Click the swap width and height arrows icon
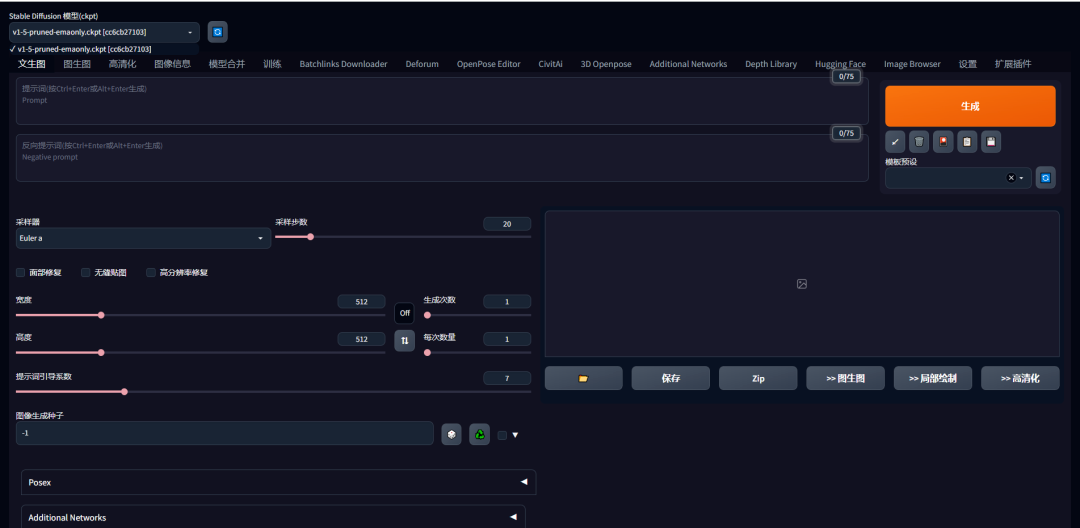 click(x=404, y=341)
